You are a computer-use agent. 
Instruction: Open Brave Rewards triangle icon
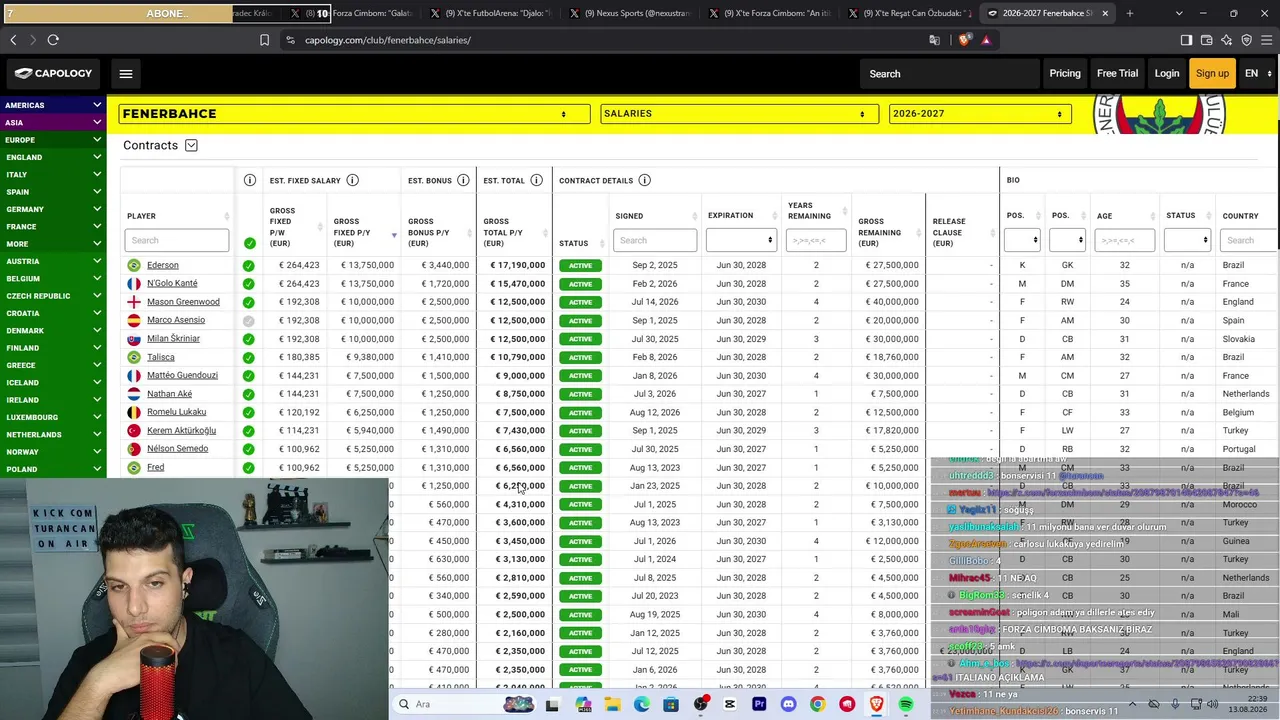pyautogui.click(x=986, y=40)
